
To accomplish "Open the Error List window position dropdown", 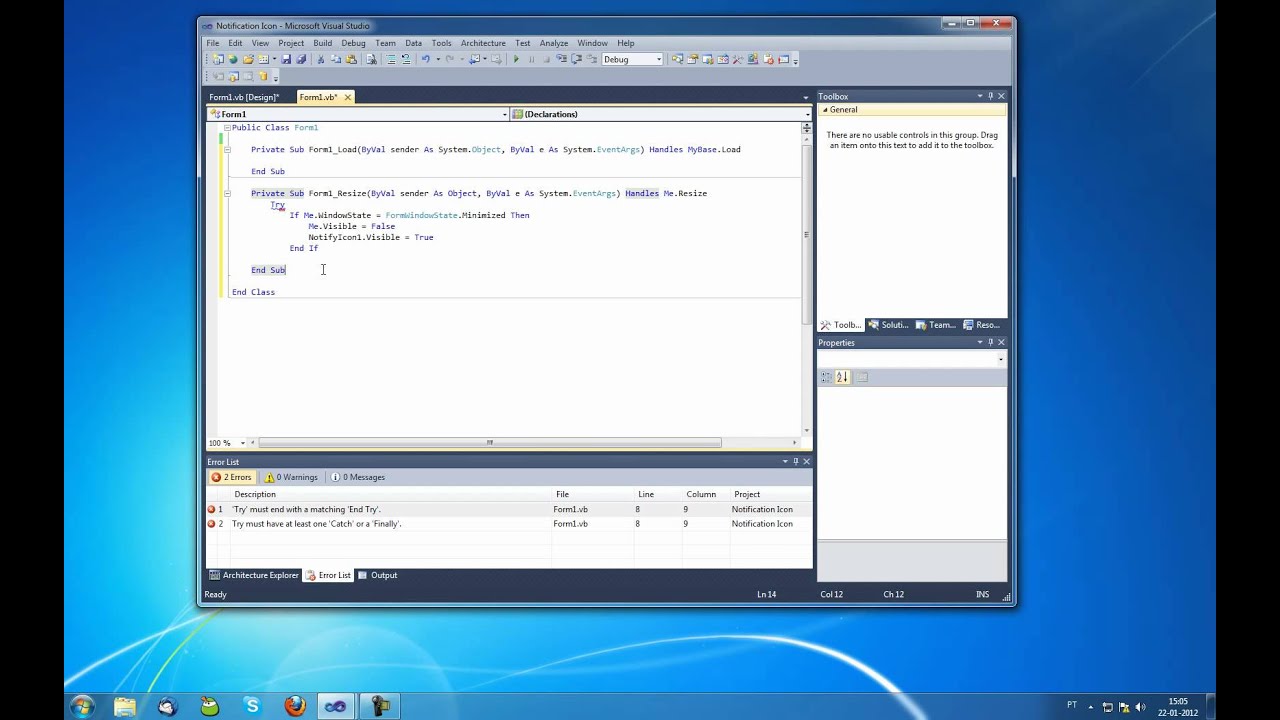I will pos(785,461).
